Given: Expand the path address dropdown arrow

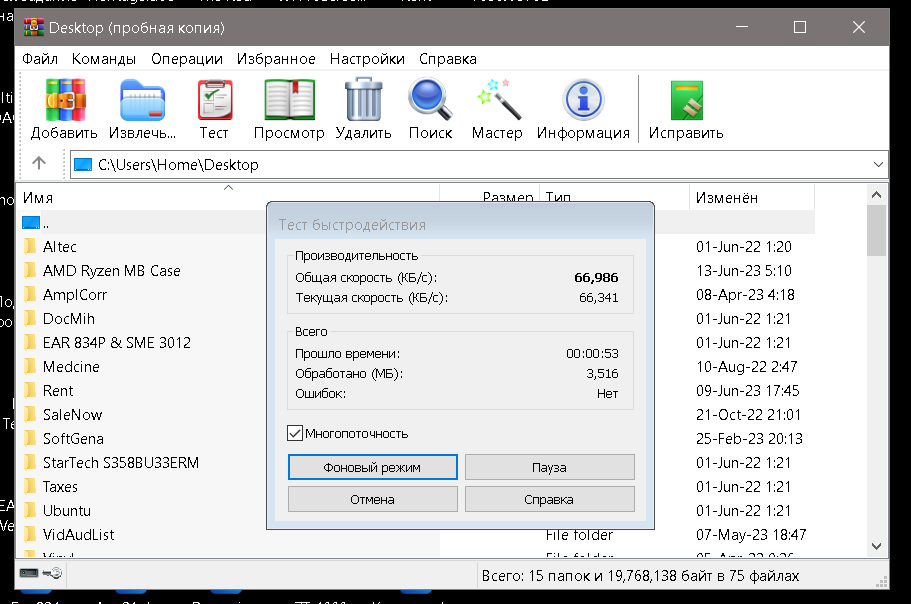Looking at the screenshot, I should click(878, 165).
